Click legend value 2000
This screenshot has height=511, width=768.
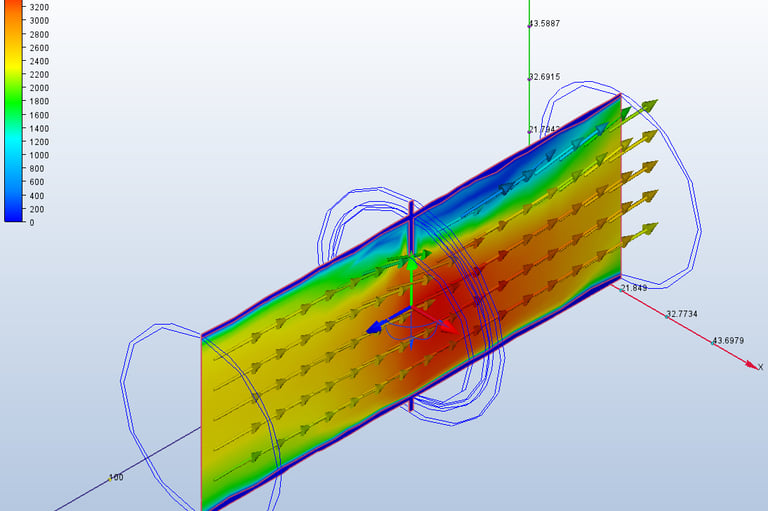(x=39, y=88)
